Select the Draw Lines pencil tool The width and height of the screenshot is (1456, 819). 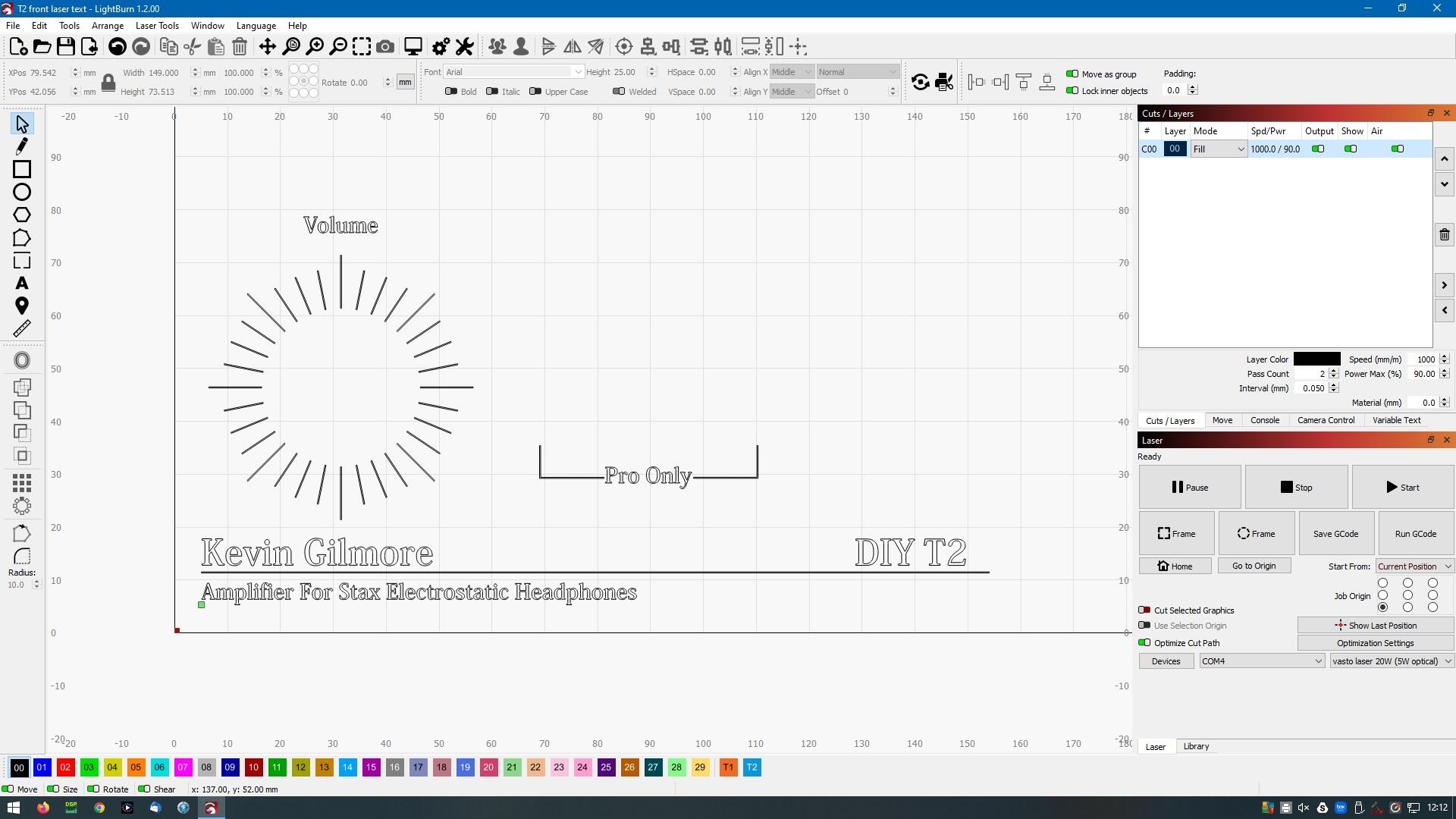(x=22, y=146)
